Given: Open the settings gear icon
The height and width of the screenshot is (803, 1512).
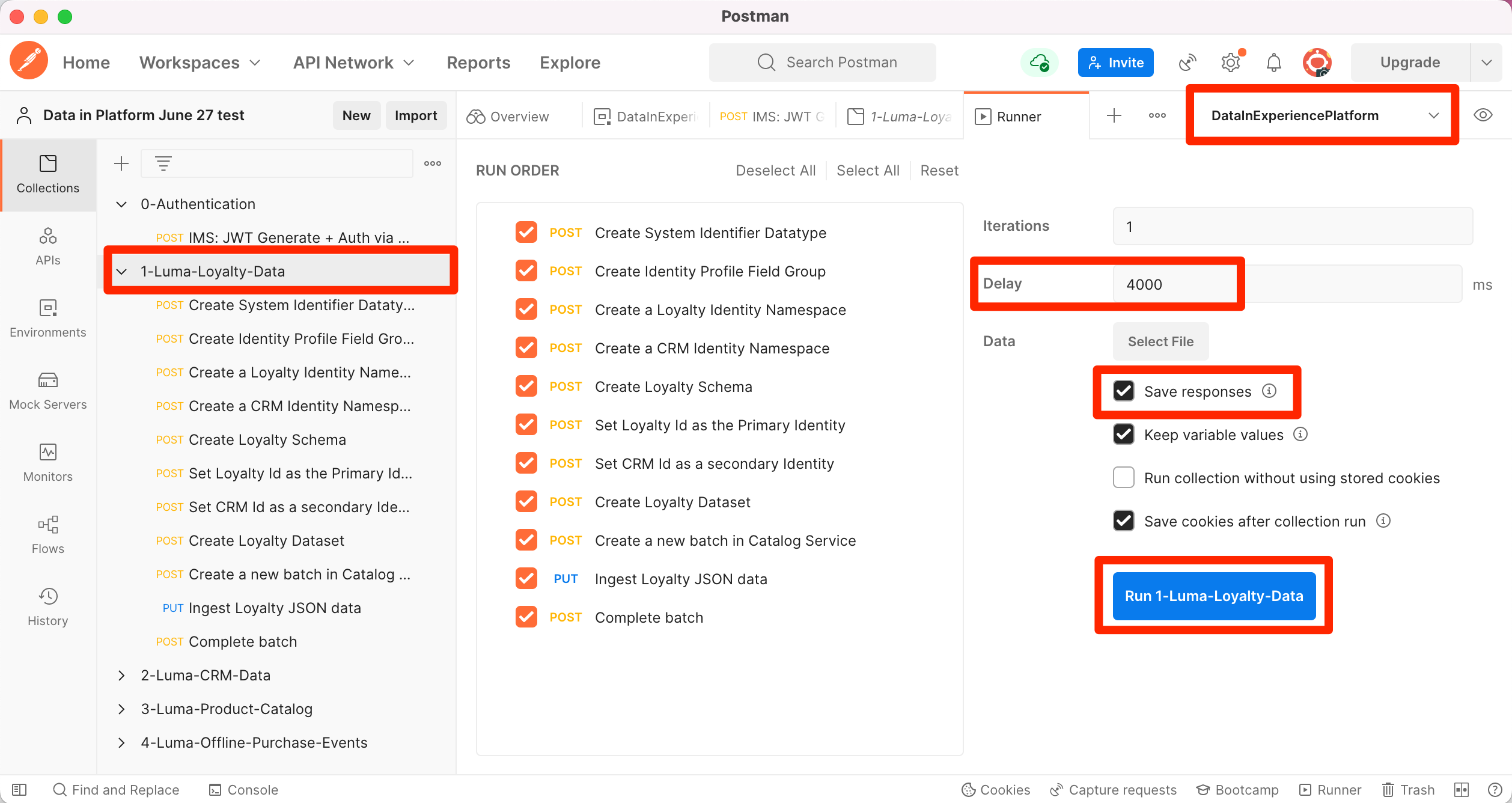Looking at the screenshot, I should click(1230, 63).
